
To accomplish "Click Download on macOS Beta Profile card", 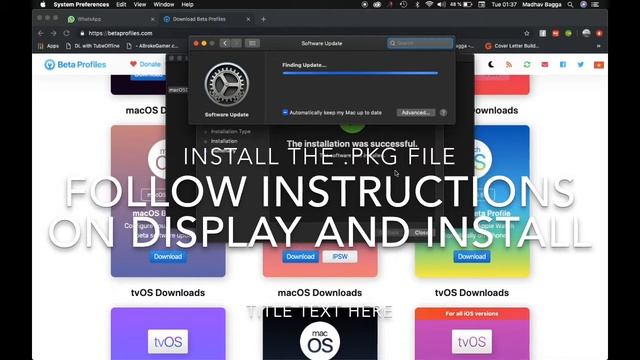I will coord(168,257).
